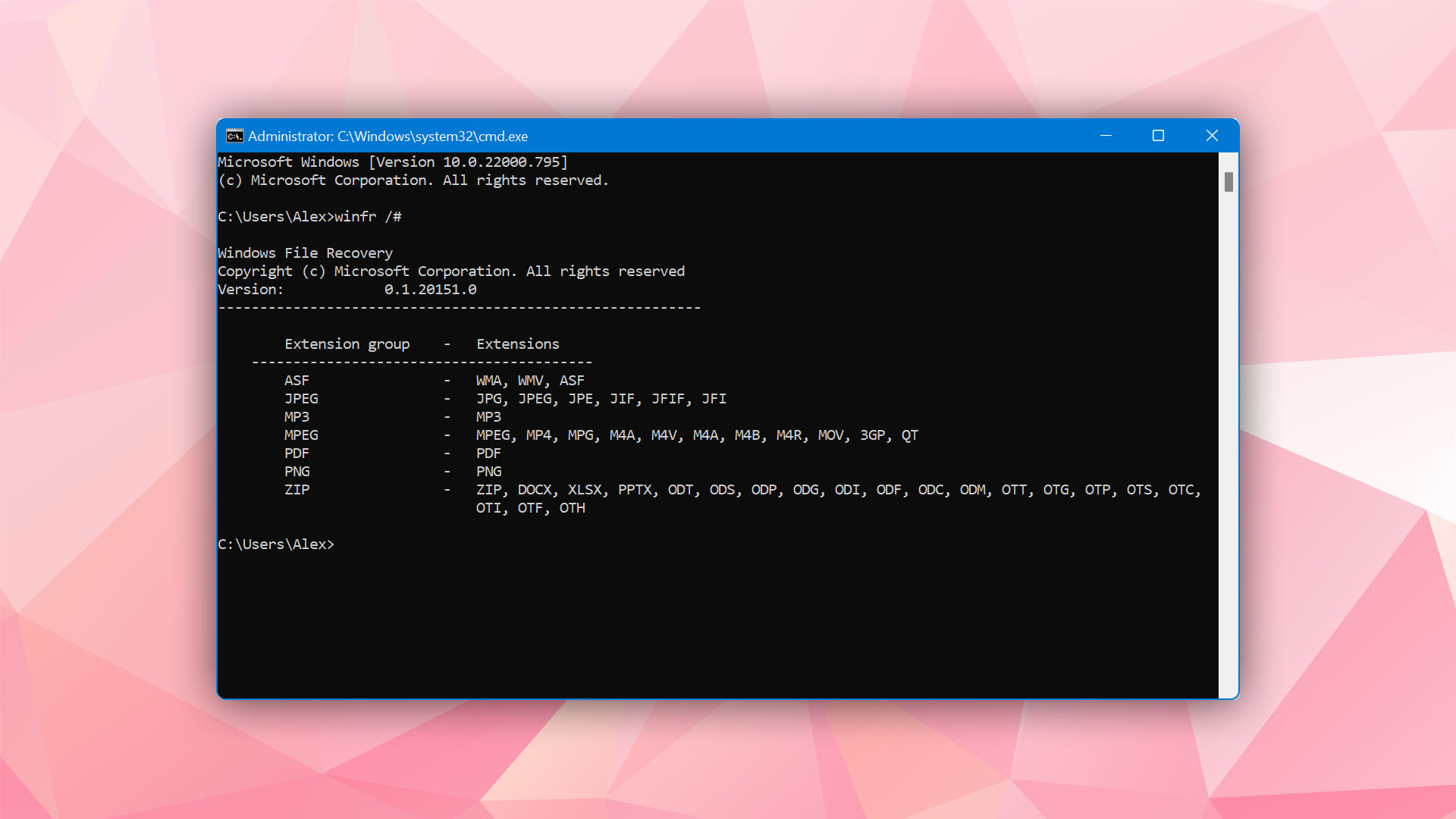Click 'MP4' in the MPEG extensions list
1456x819 pixels.
coord(538,435)
